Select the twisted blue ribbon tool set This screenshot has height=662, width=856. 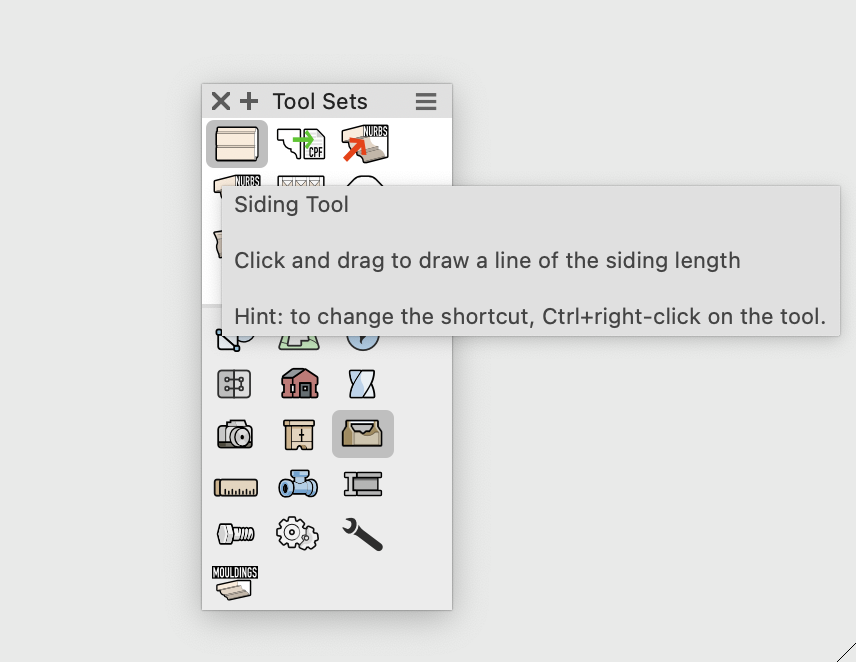coord(362,383)
